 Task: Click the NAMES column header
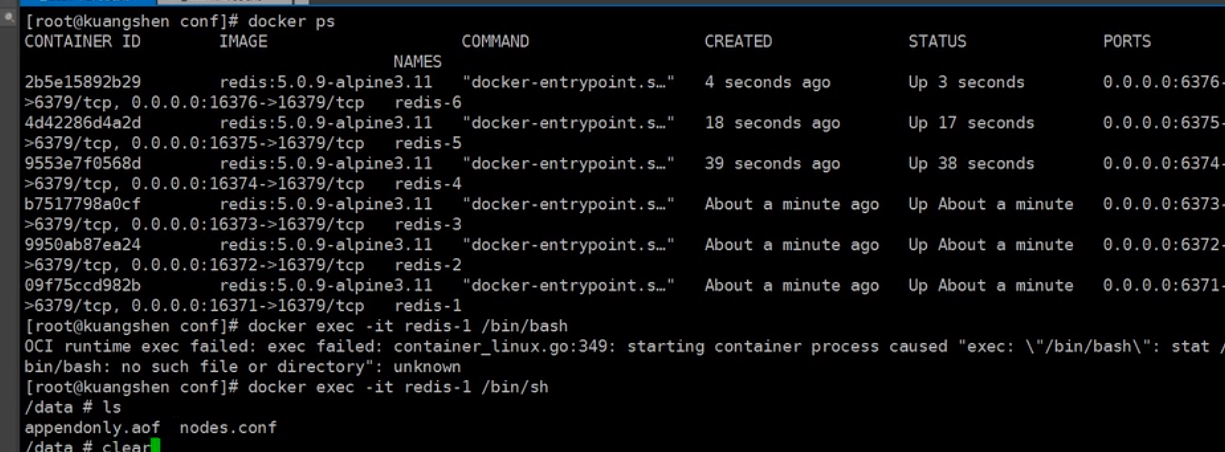click(x=418, y=62)
